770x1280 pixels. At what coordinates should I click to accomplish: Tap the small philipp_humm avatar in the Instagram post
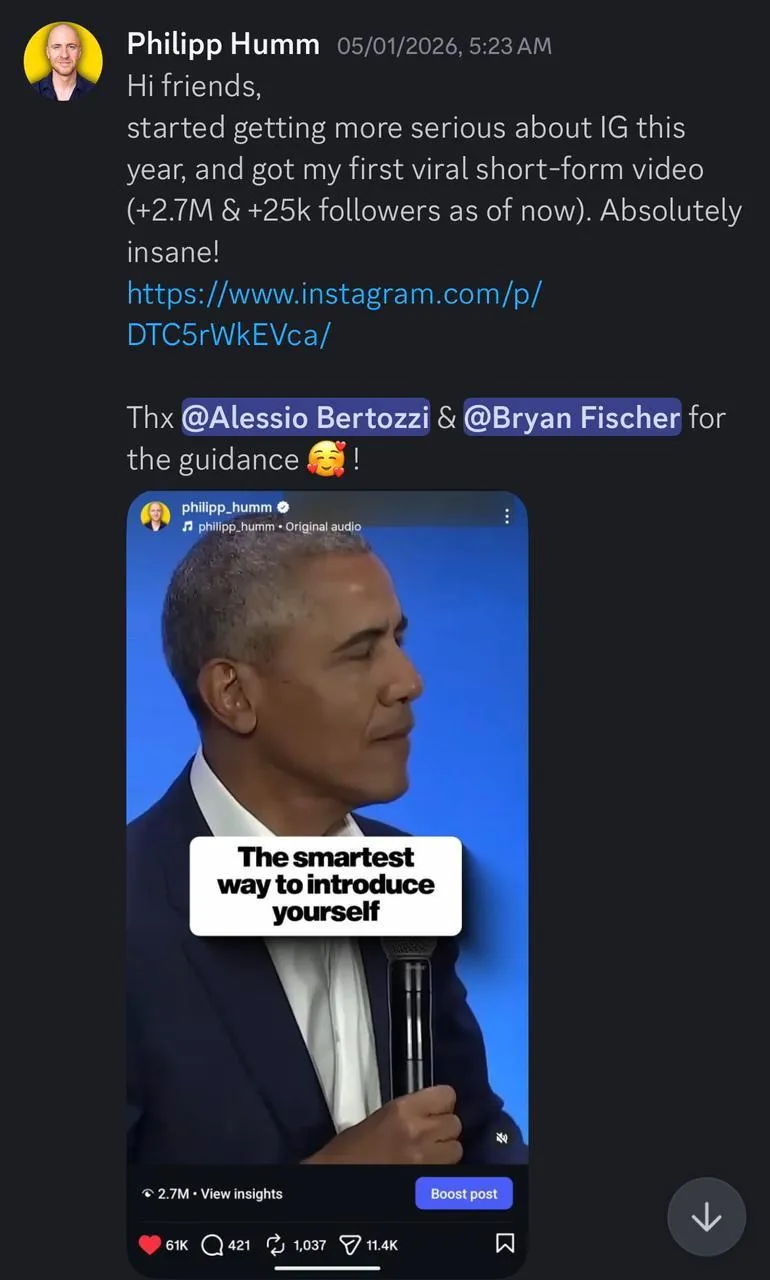pos(155,516)
